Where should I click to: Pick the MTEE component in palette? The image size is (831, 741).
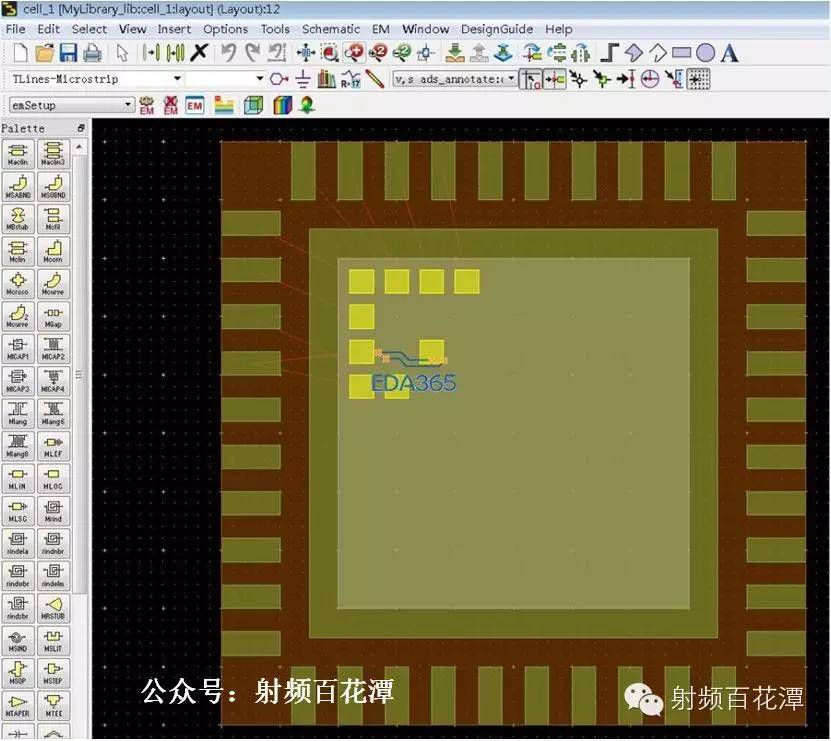click(x=54, y=705)
